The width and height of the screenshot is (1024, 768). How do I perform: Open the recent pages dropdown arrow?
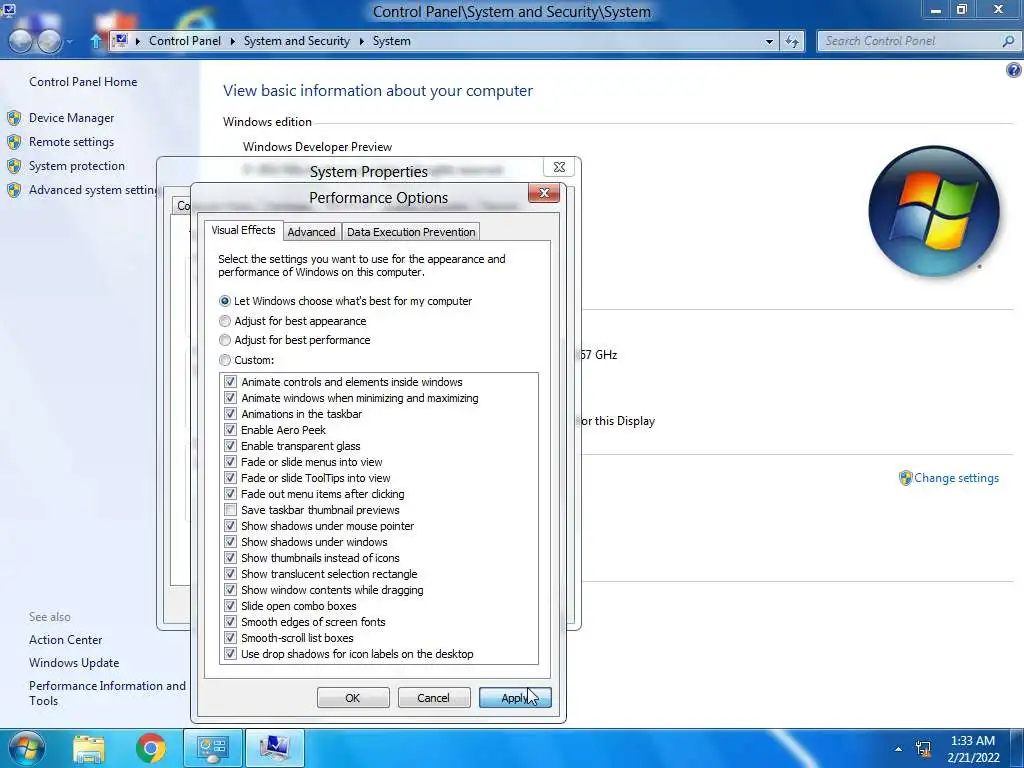point(70,42)
